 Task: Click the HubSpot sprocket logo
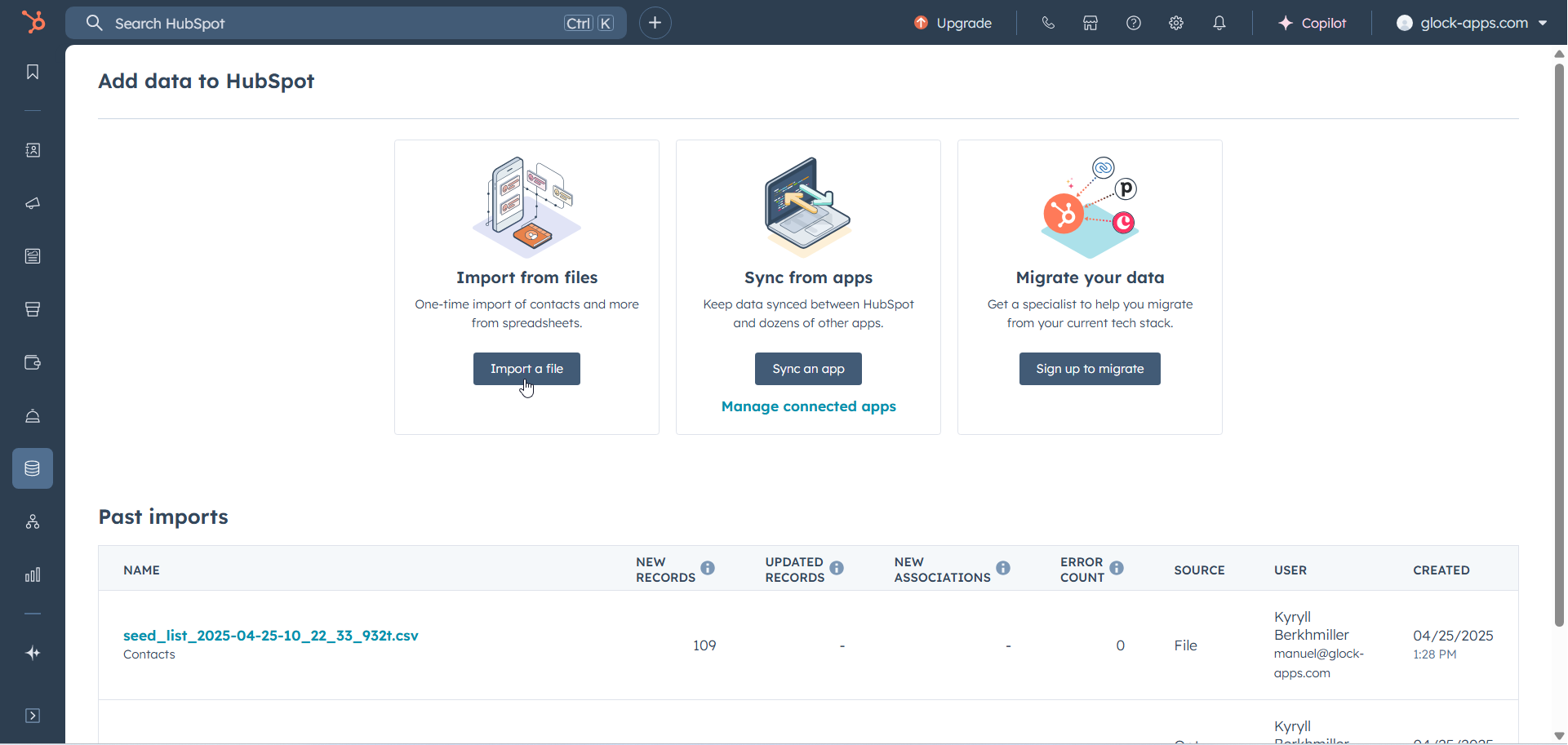33,22
